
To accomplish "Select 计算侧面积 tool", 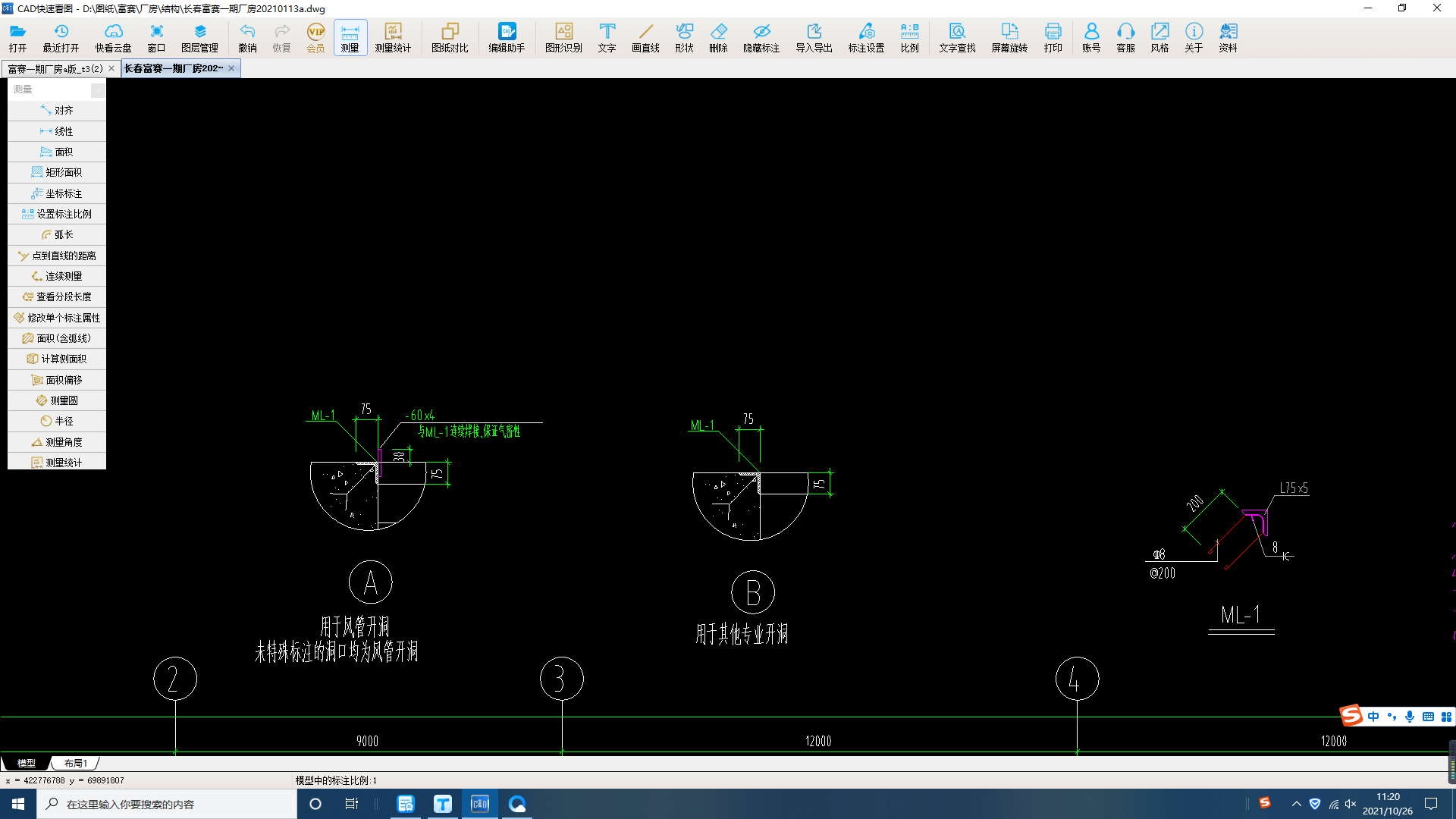I will [x=57, y=359].
